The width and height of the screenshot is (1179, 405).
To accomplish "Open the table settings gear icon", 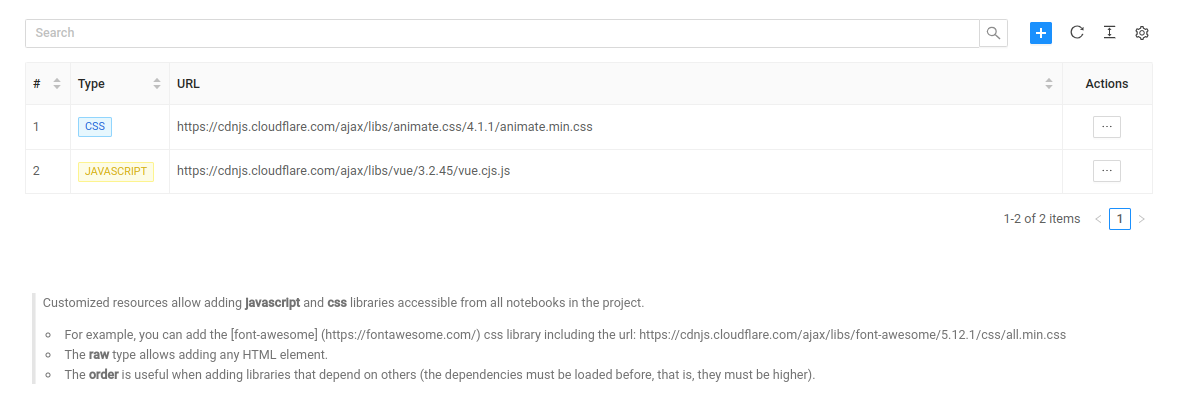I will coord(1142,32).
